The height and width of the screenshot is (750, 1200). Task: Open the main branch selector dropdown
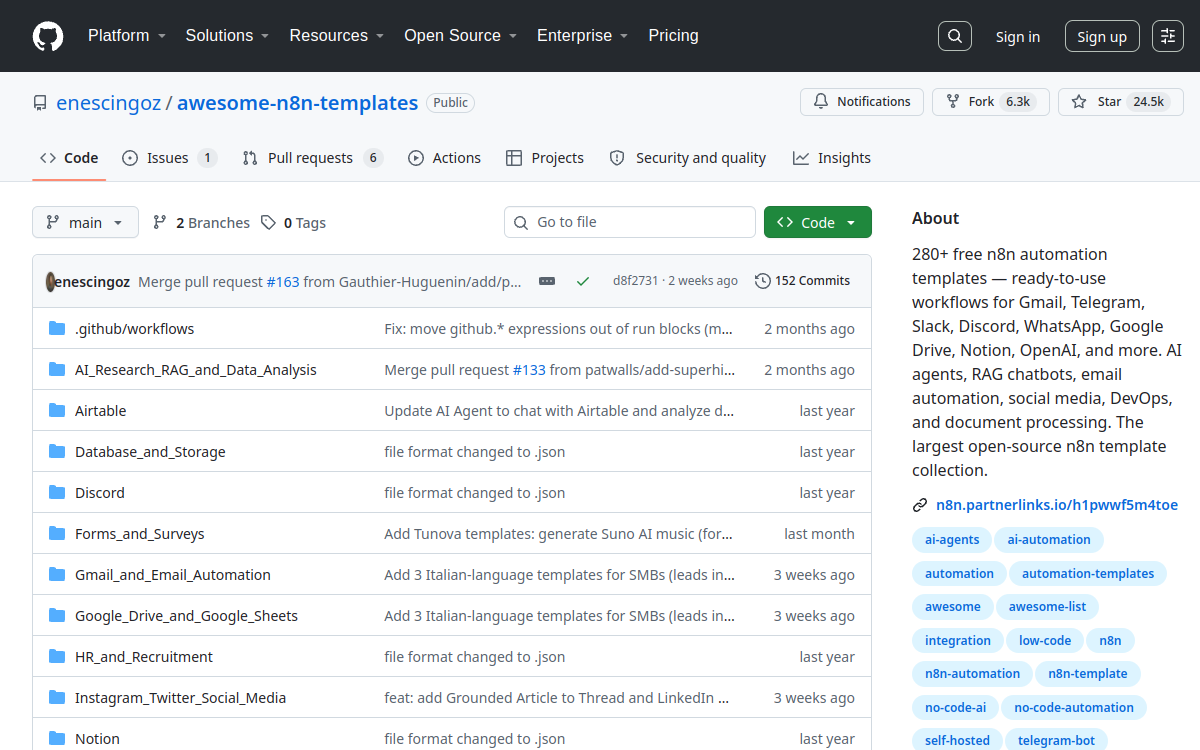click(x=85, y=223)
